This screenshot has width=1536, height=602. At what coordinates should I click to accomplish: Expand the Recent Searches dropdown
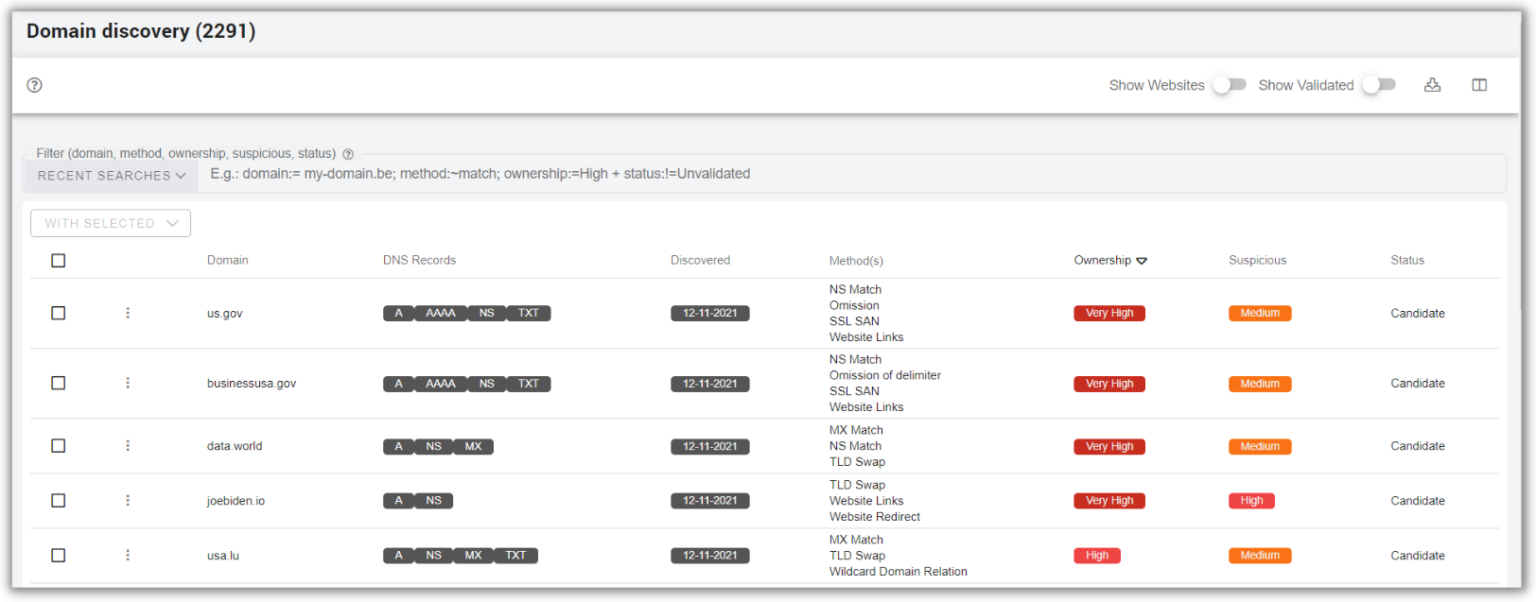click(112, 175)
